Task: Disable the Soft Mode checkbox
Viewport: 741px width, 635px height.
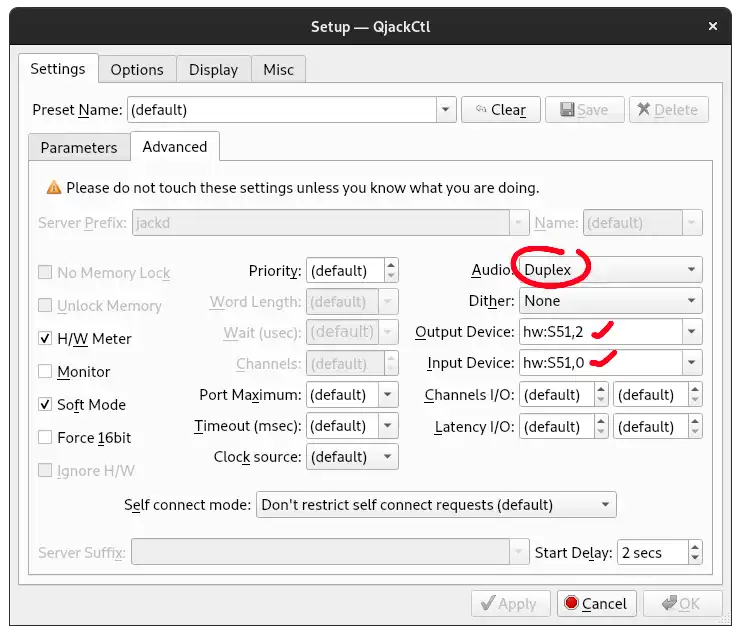Action: coord(45,404)
